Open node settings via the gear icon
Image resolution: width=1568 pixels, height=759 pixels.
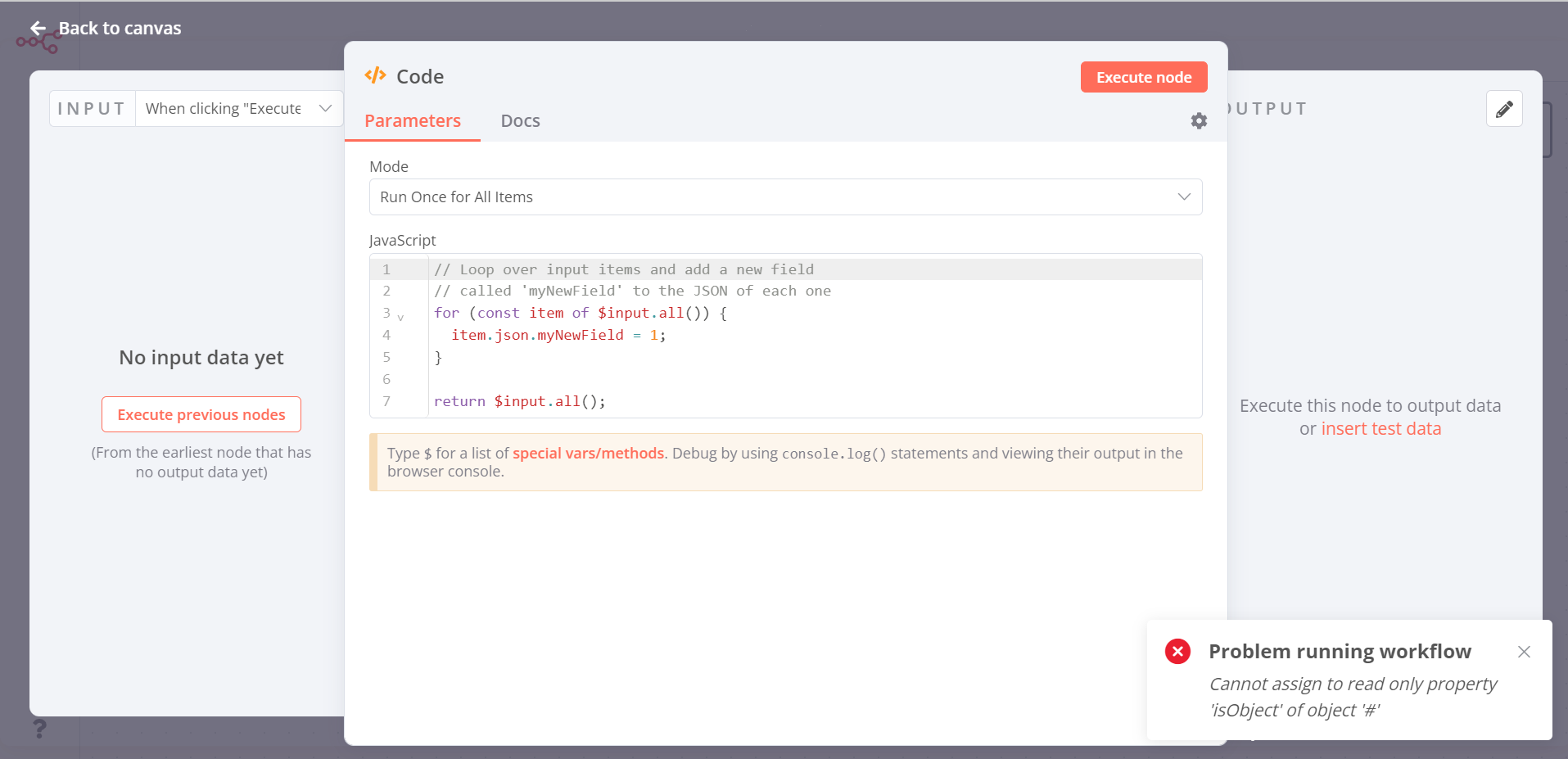pos(1199,120)
